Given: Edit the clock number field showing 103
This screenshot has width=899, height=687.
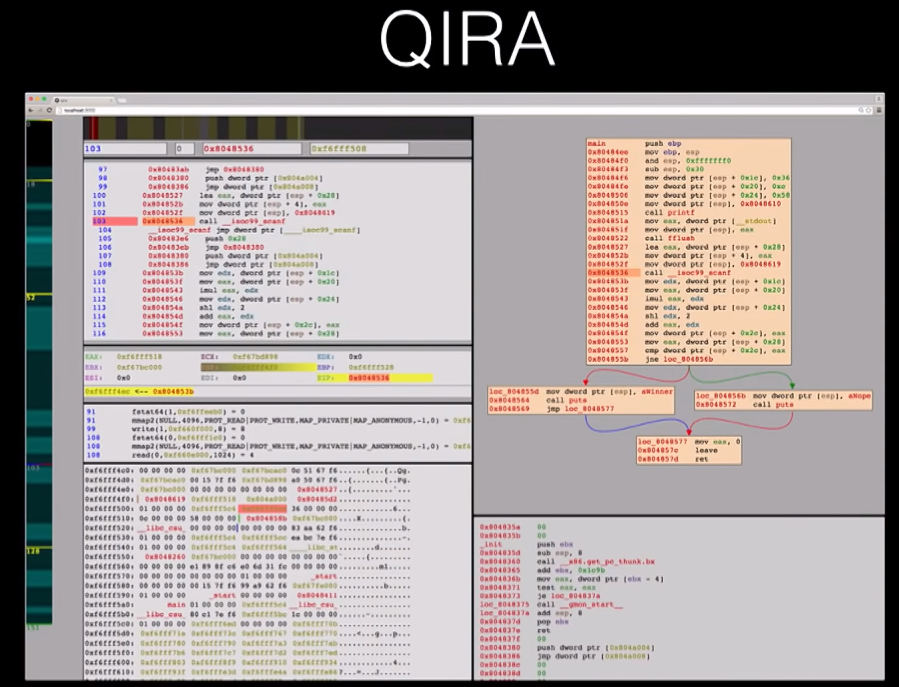Looking at the screenshot, I should (x=125, y=149).
